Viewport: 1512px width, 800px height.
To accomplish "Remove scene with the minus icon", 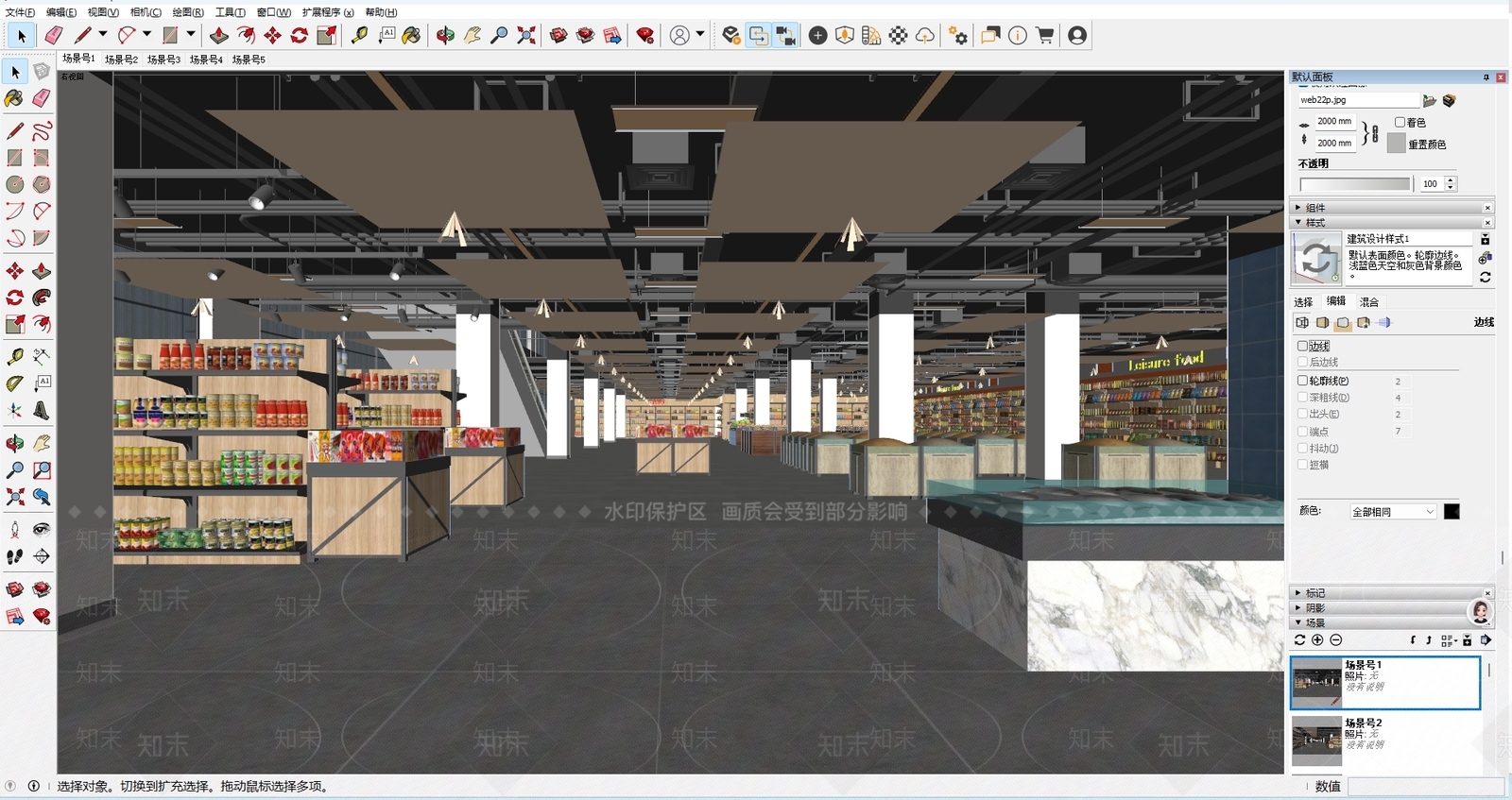I will [x=1335, y=640].
